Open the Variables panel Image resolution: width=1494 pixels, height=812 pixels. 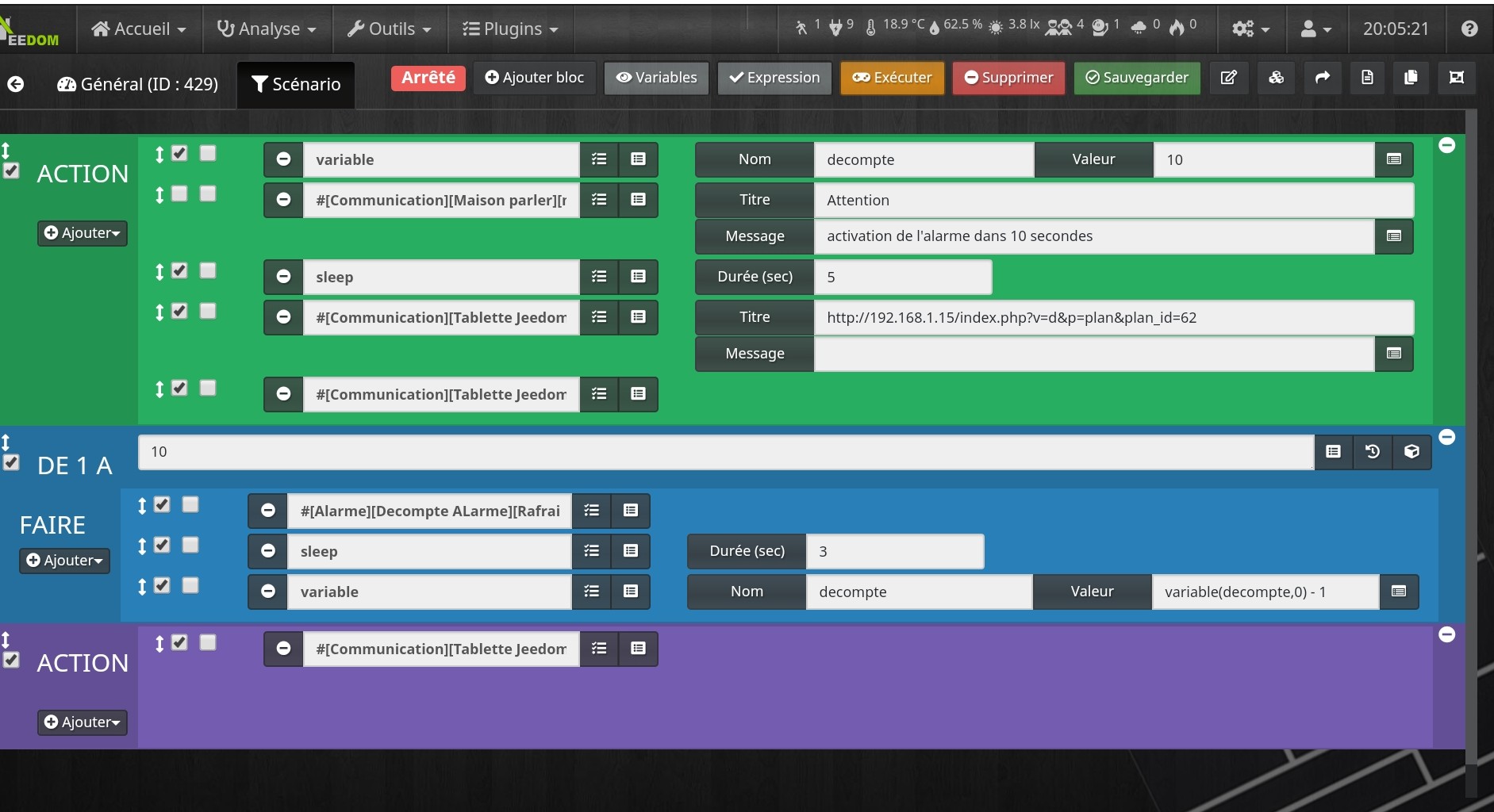tap(656, 78)
